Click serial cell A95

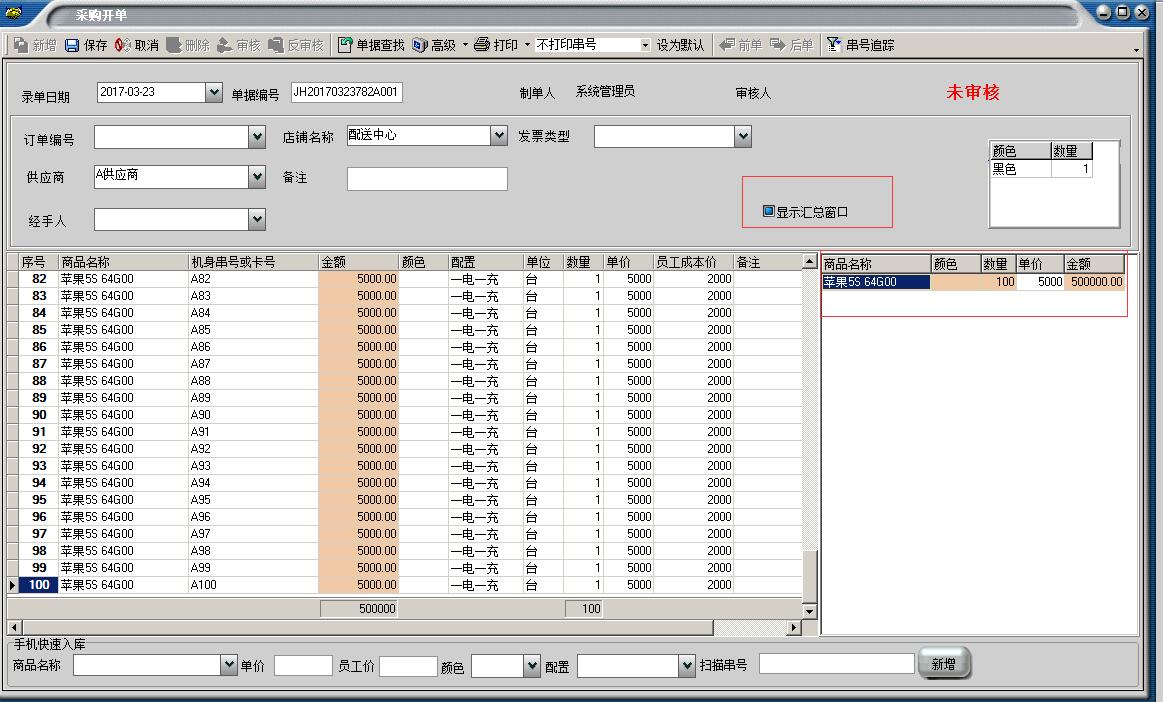pos(253,499)
